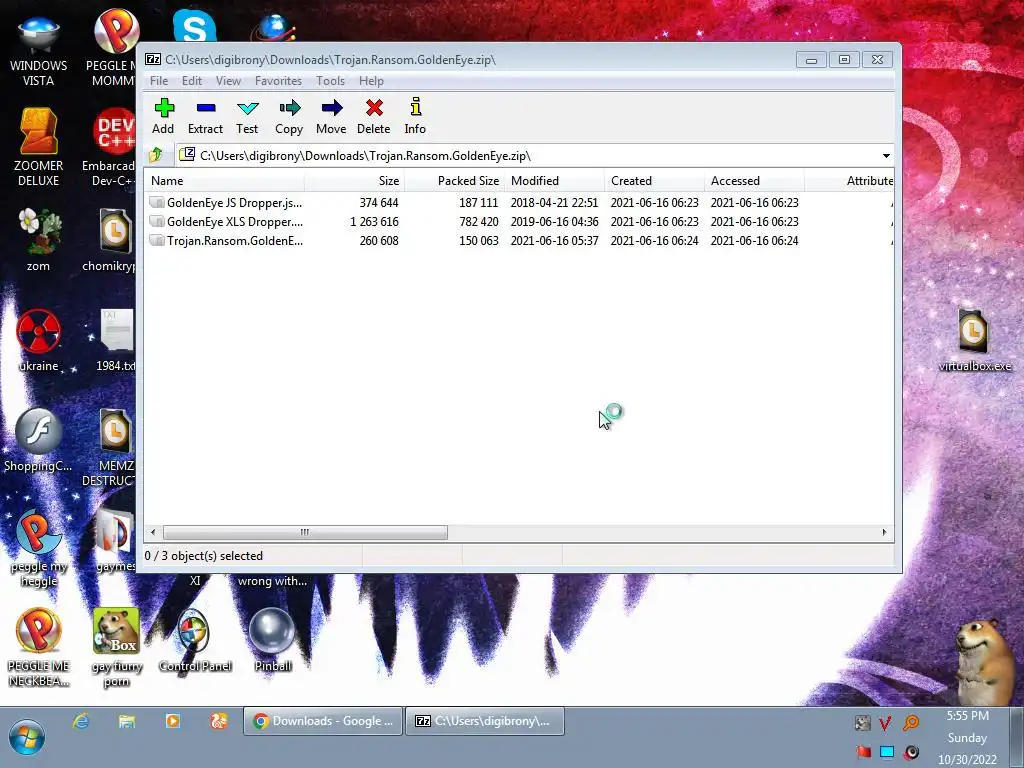1024x768 pixels.
Task: Select the Embarcadero Dev-C++ desktop icon
Action: [112, 148]
